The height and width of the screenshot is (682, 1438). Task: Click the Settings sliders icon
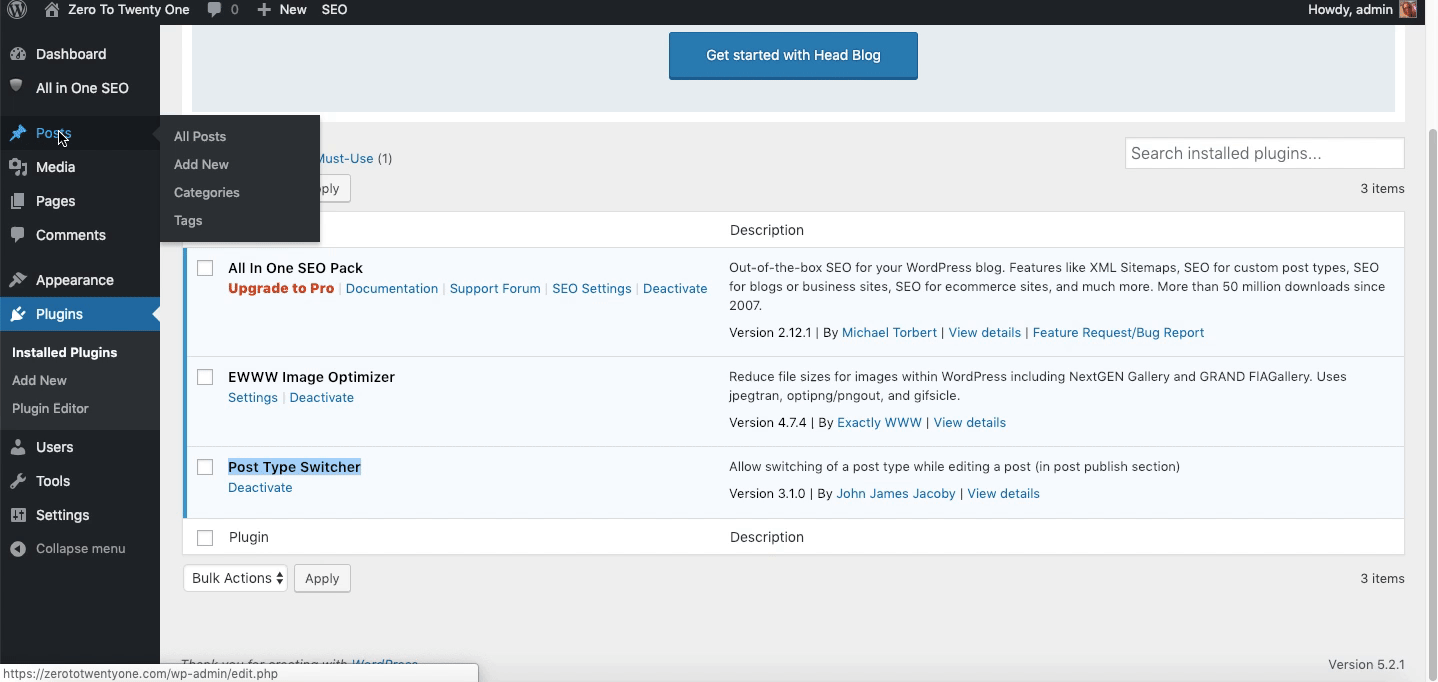[18, 515]
